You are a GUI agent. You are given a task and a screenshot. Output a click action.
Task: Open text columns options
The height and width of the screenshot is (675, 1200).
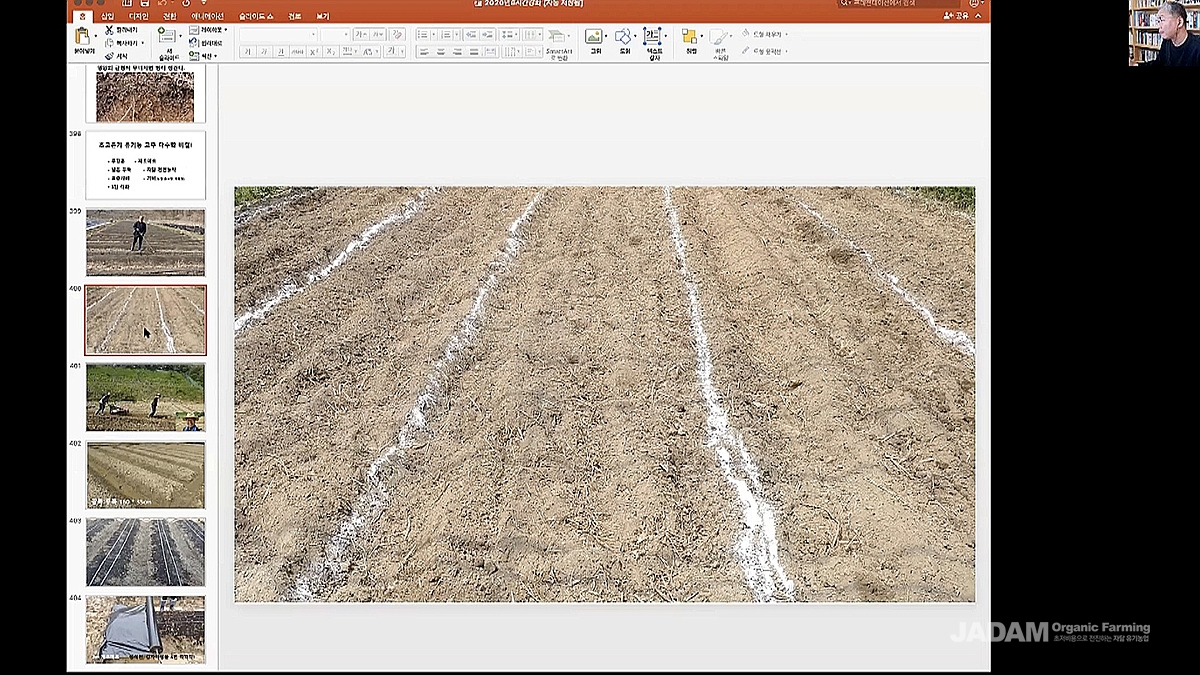click(531, 35)
